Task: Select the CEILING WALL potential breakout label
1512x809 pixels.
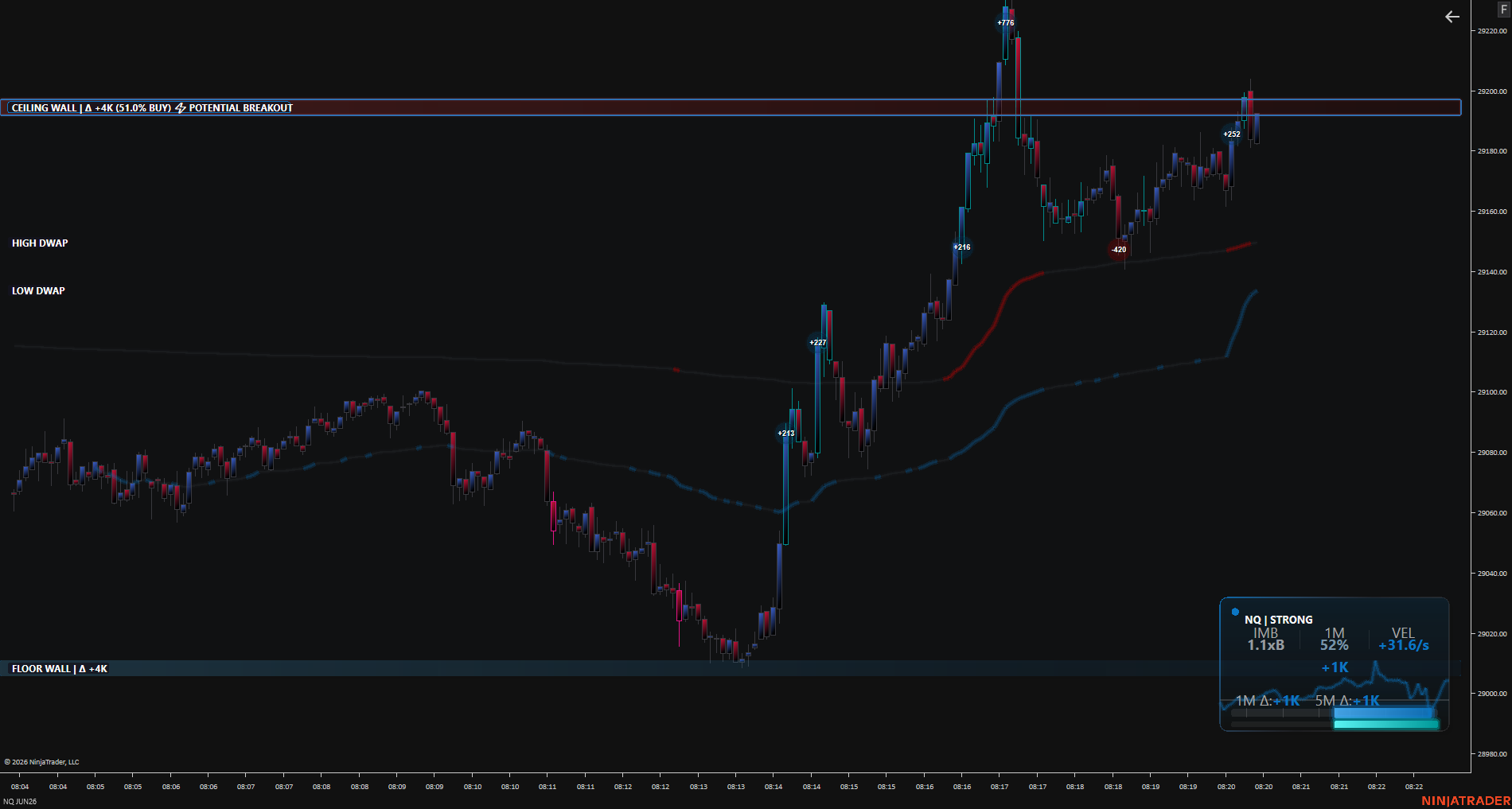Action: coord(152,108)
